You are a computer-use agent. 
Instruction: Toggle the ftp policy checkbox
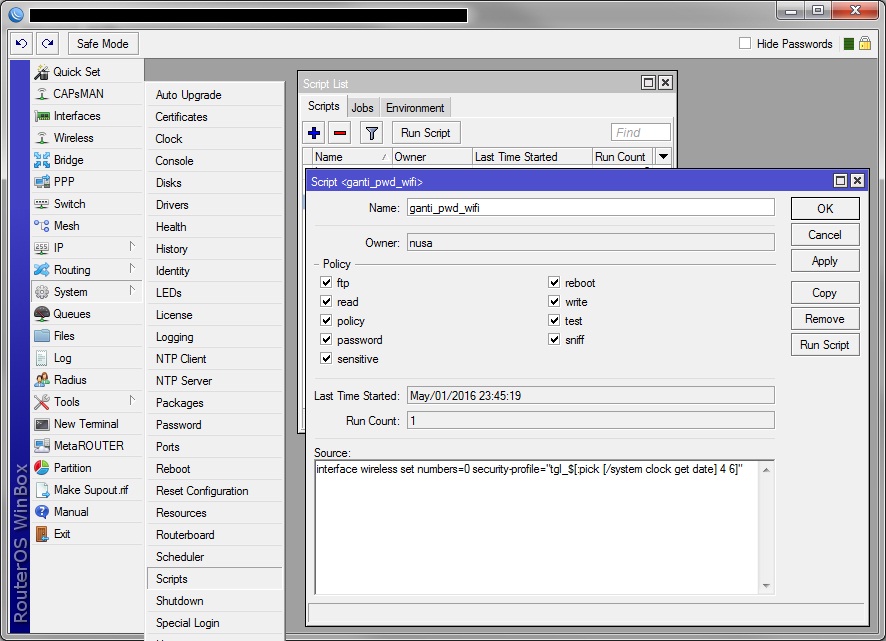pos(326,282)
